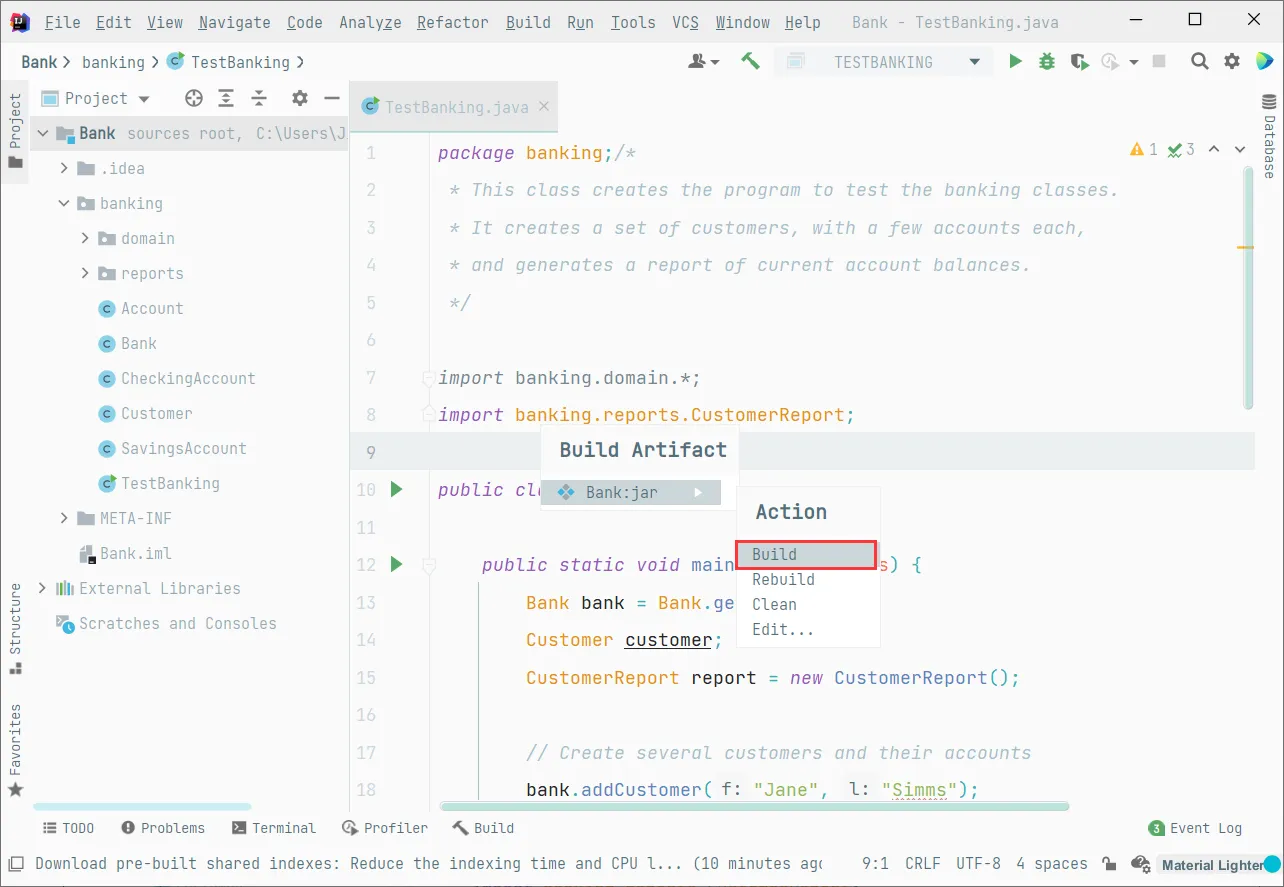Screen dimensions: 1284x887
Task: Click the UTF-8 encoding in status bar
Action: tap(978, 863)
